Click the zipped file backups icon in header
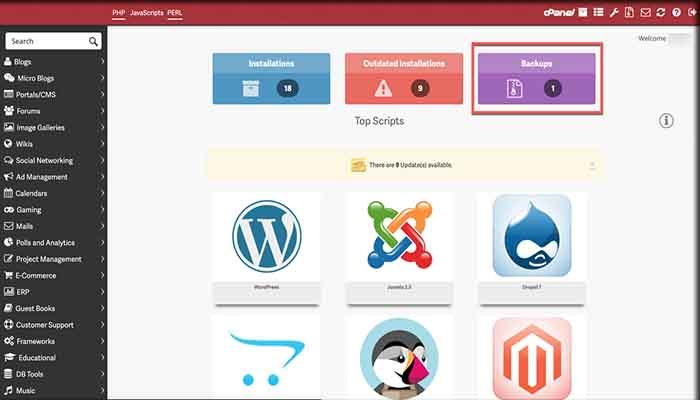Image resolution: width=700 pixels, height=400 pixels. [x=629, y=12]
